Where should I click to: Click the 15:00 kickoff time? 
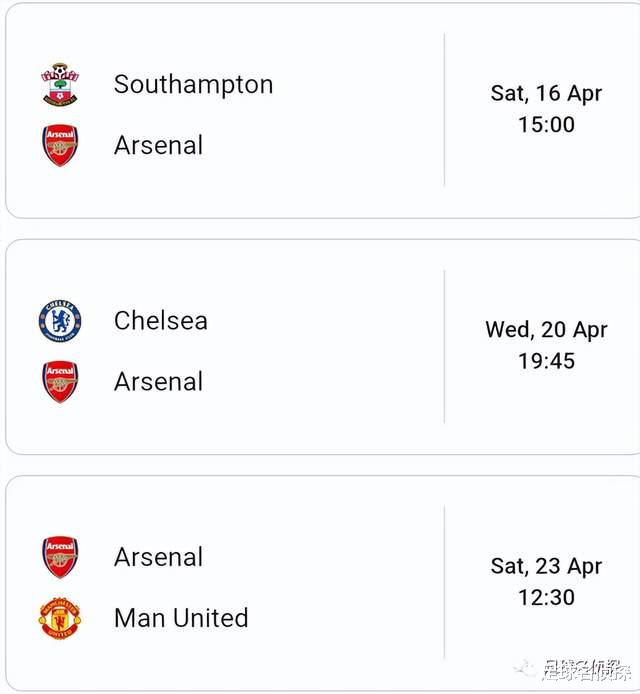pos(547,124)
